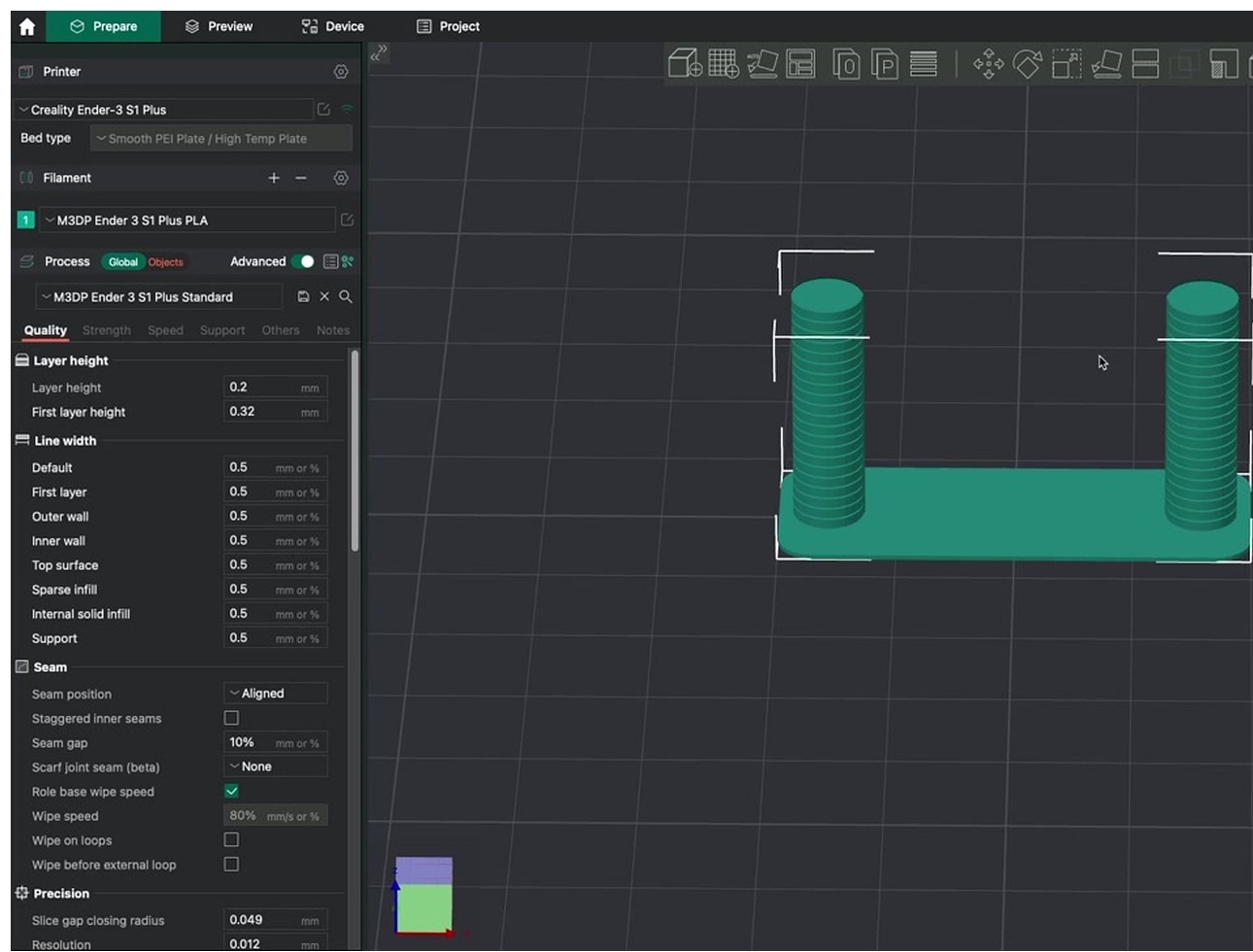The height and width of the screenshot is (952, 1253).
Task: Select the Lay on face tool
Action: pos(1106,64)
